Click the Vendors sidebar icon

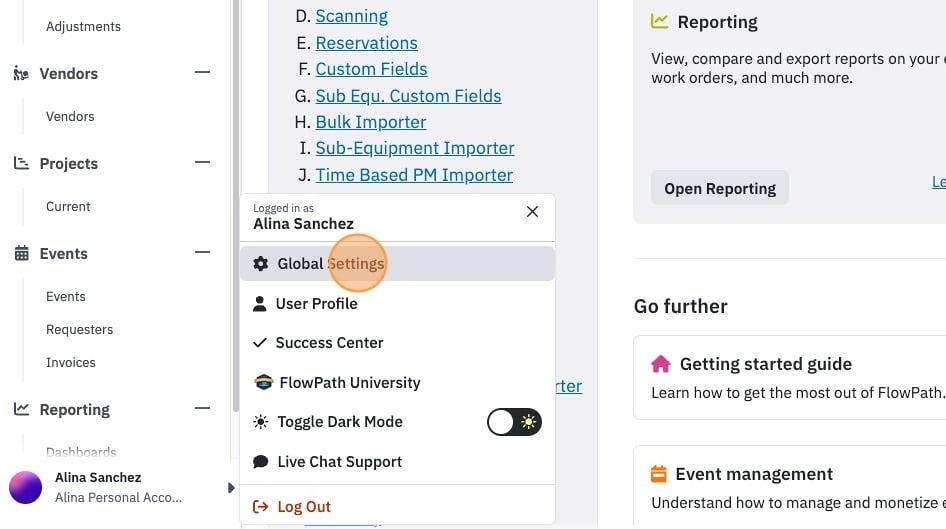tap(21, 74)
